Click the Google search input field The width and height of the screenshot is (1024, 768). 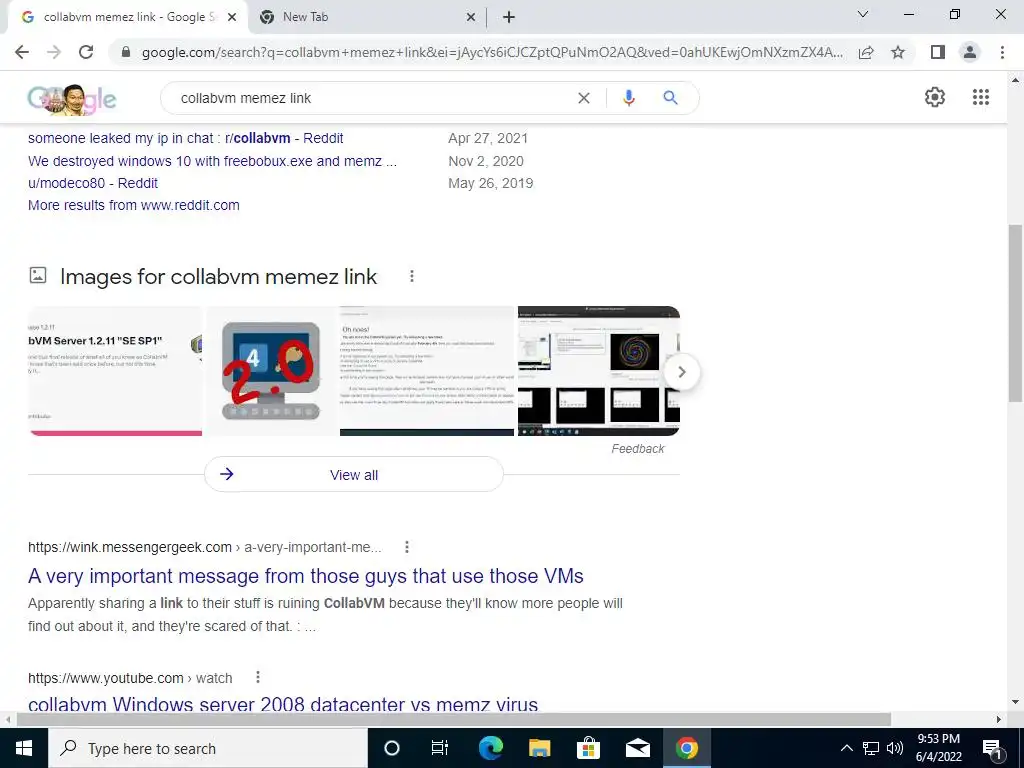coord(372,98)
